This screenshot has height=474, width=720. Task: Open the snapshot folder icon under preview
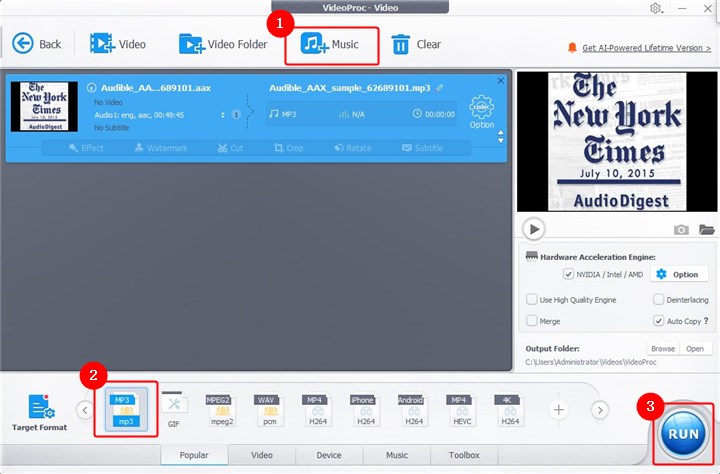(x=707, y=229)
